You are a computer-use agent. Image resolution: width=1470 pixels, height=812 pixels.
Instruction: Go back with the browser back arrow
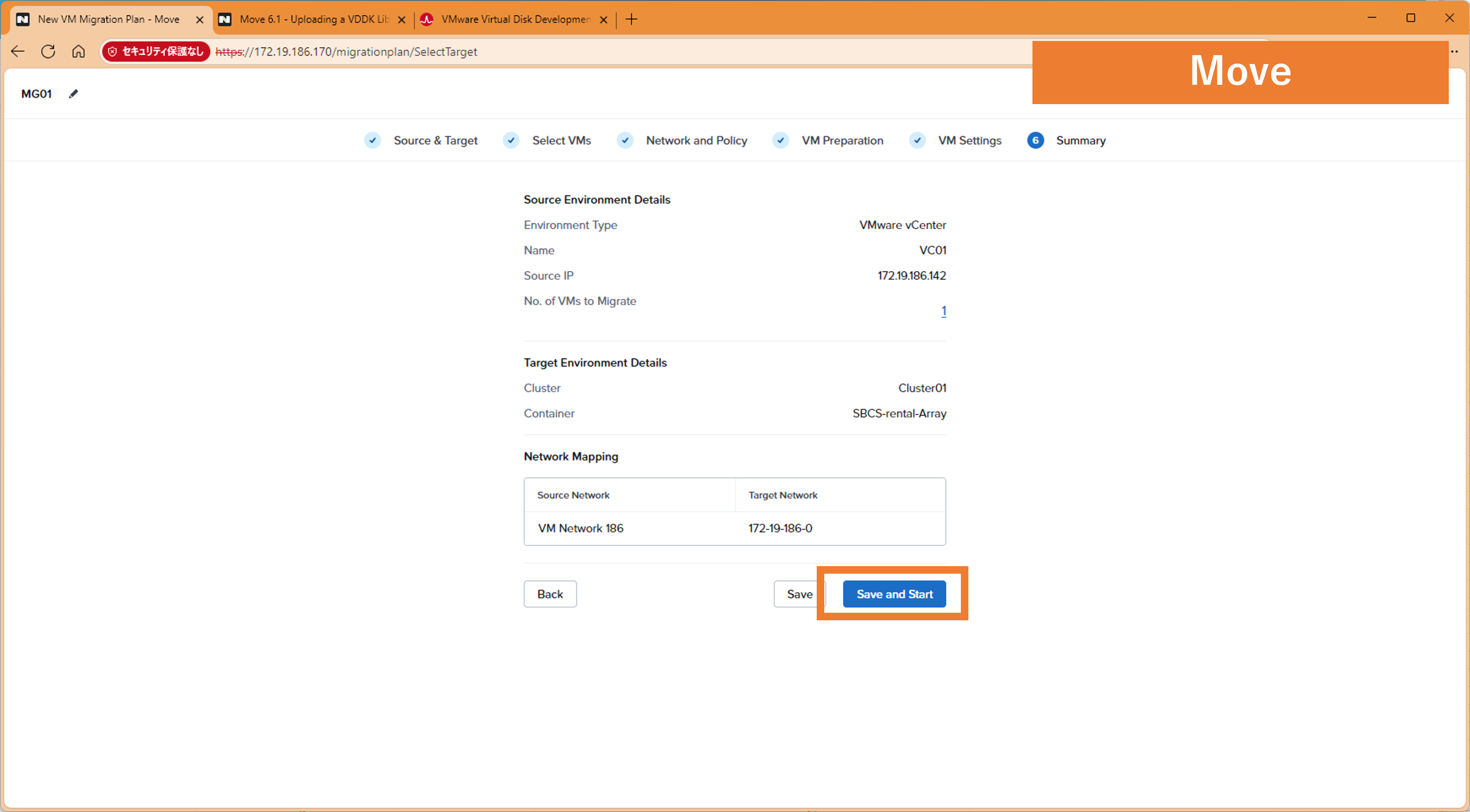click(x=18, y=51)
